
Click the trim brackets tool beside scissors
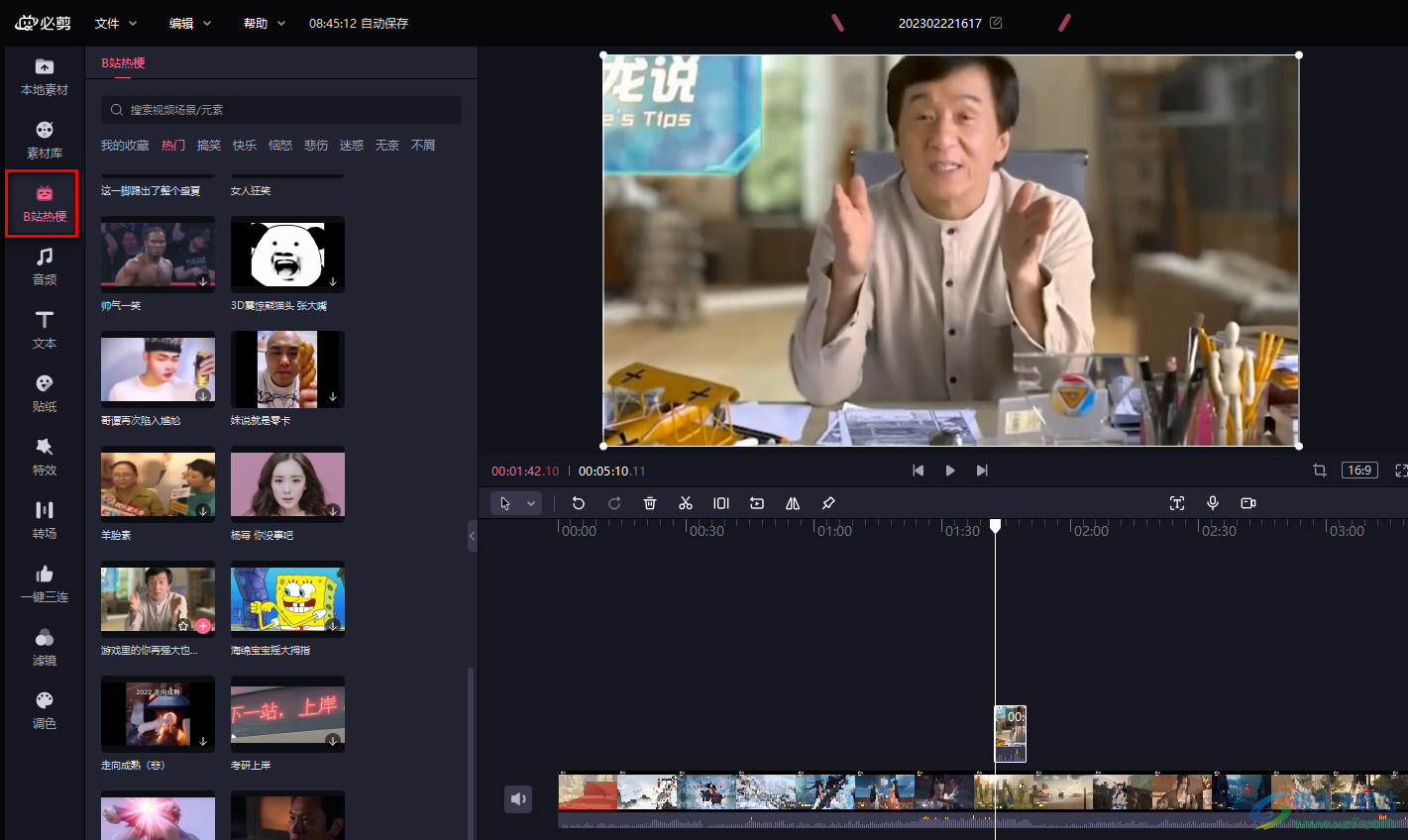(721, 503)
